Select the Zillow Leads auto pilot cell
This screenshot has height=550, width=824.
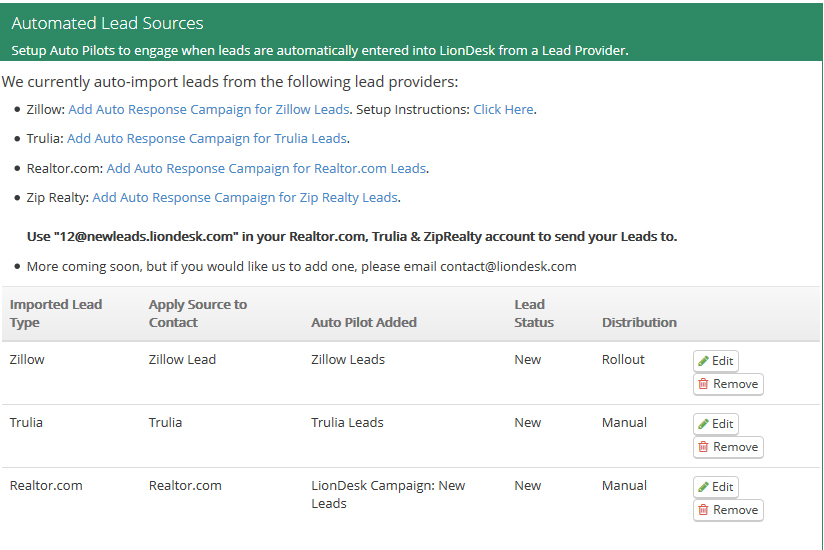[348, 359]
